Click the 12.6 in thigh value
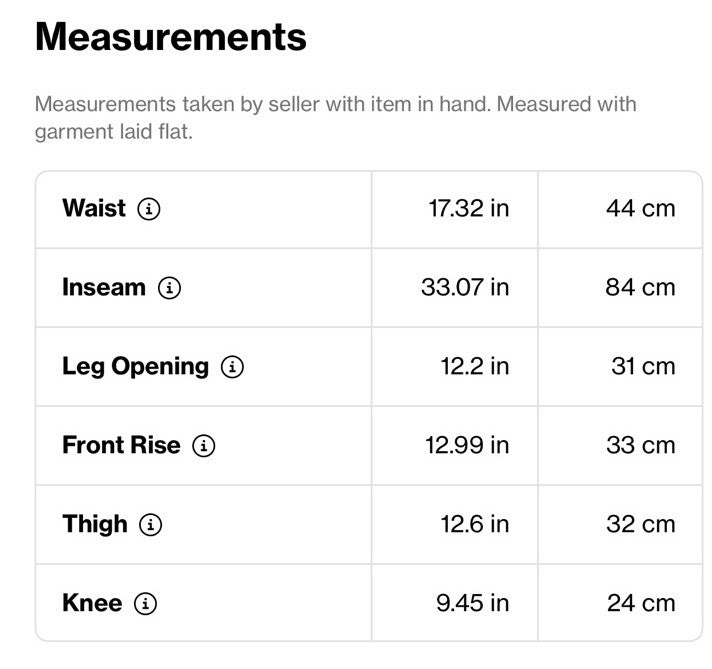 tap(475, 525)
